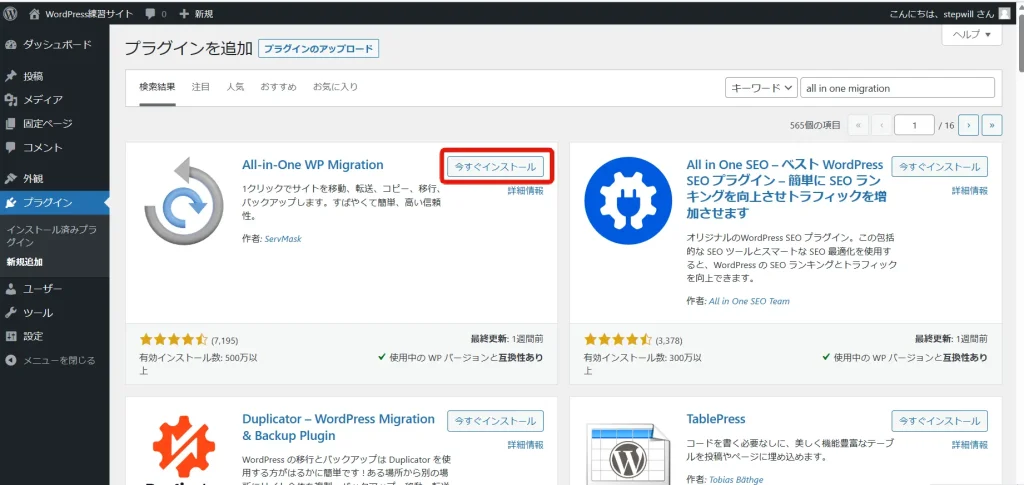
Task: Switch to the お気に入り tab
Action: click(335, 87)
